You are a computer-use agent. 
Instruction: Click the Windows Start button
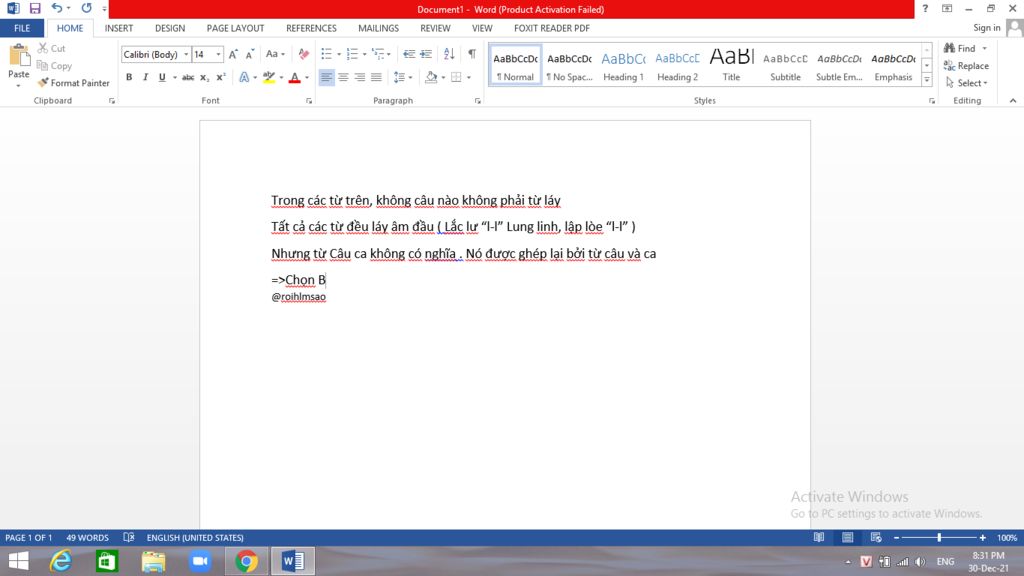pos(18,561)
